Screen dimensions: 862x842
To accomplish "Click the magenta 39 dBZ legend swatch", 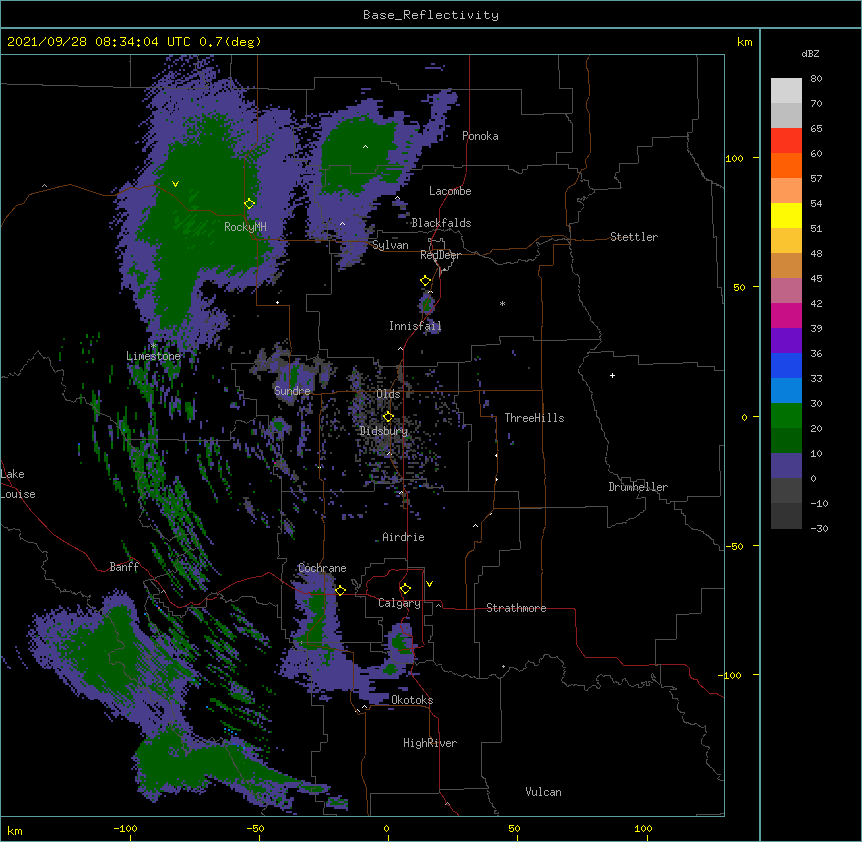I will coord(786,315).
